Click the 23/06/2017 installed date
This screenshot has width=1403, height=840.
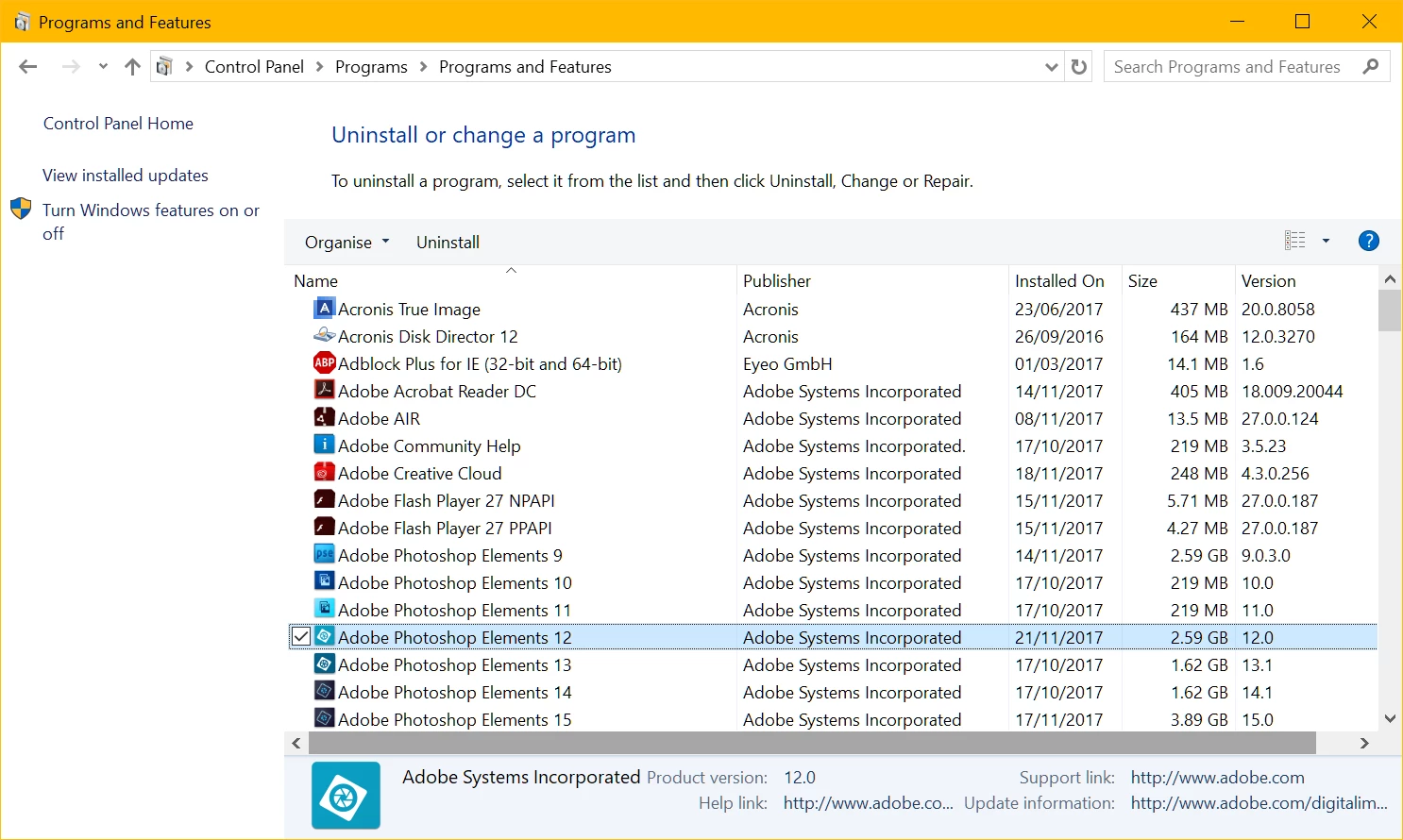point(1058,309)
